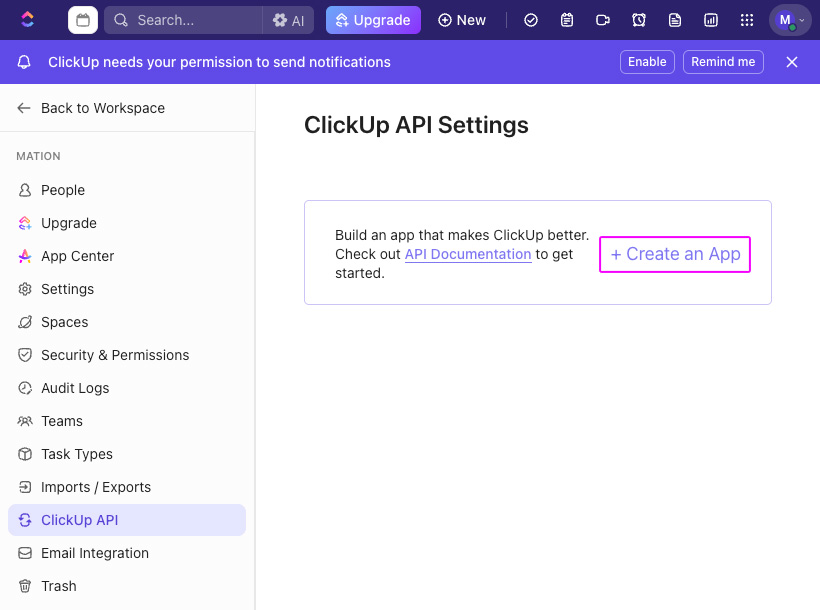Open Settings in the sidebar
This screenshot has height=610, width=820.
tap(127, 289)
